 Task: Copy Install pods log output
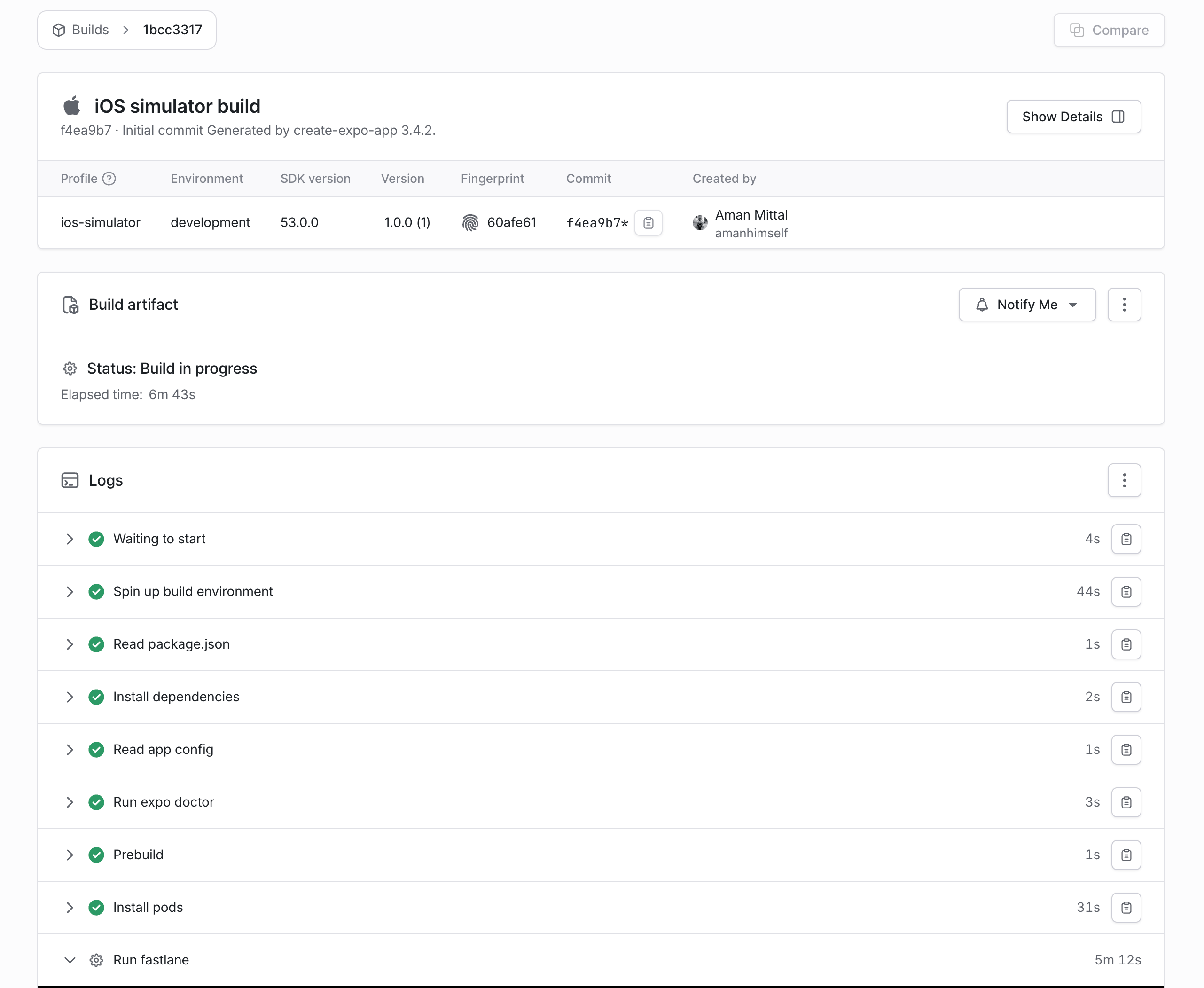[x=1126, y=908]
